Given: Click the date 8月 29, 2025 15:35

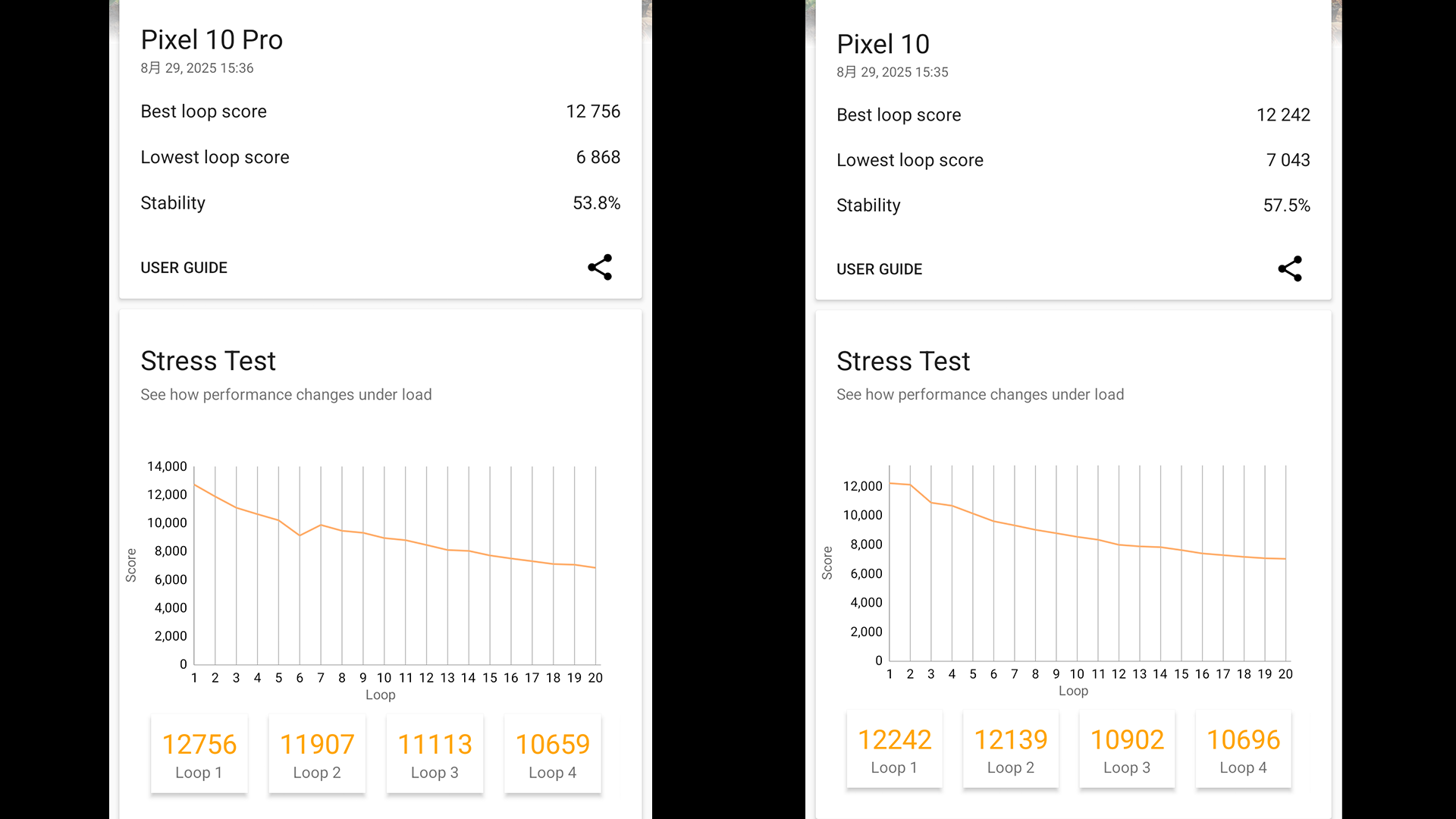Looking at the screenshot, I should click(x=893, y=72).
